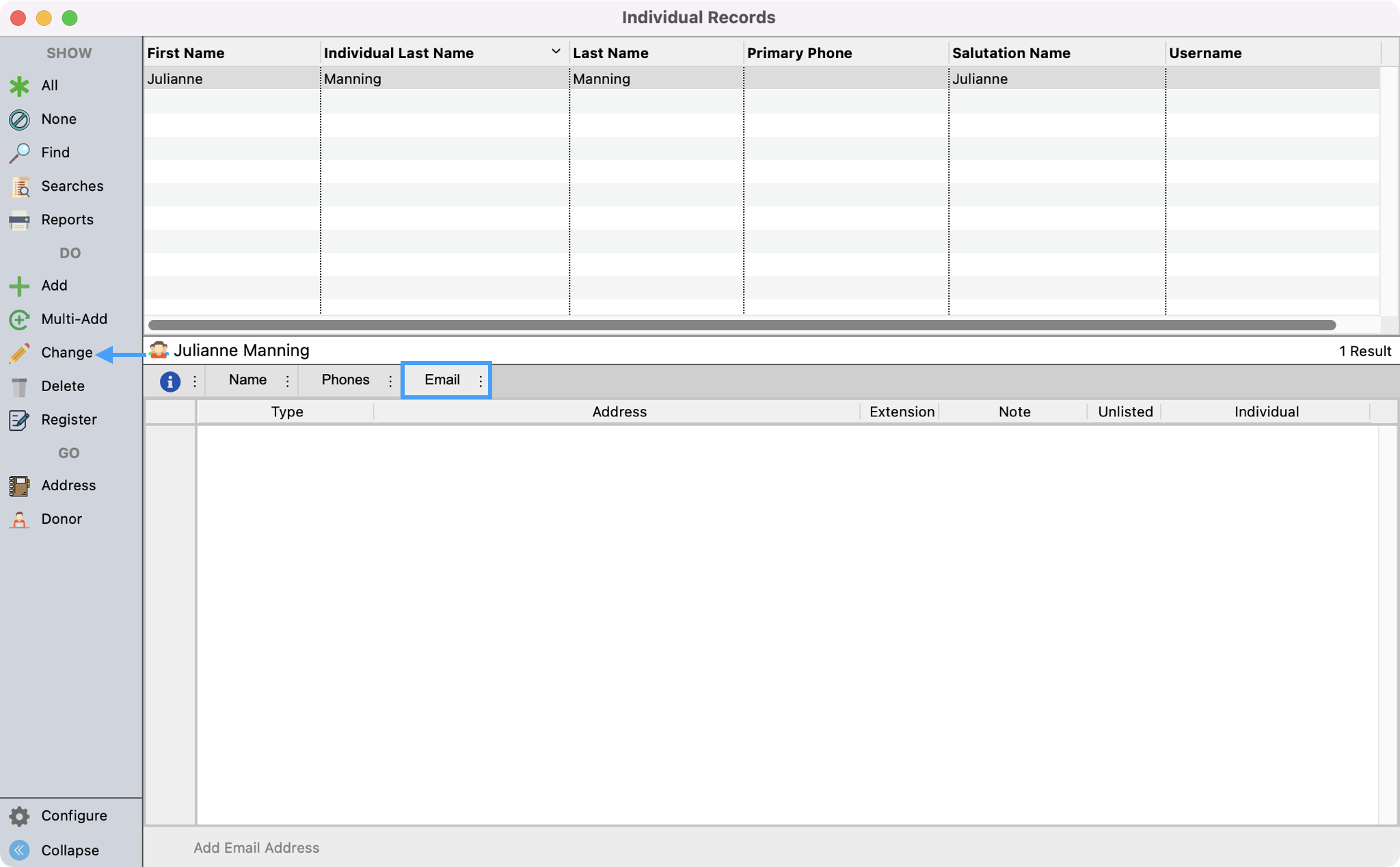Go to Donor records icon
The height and width of the screenshot is (867, 1400).
tap(19, 520)
